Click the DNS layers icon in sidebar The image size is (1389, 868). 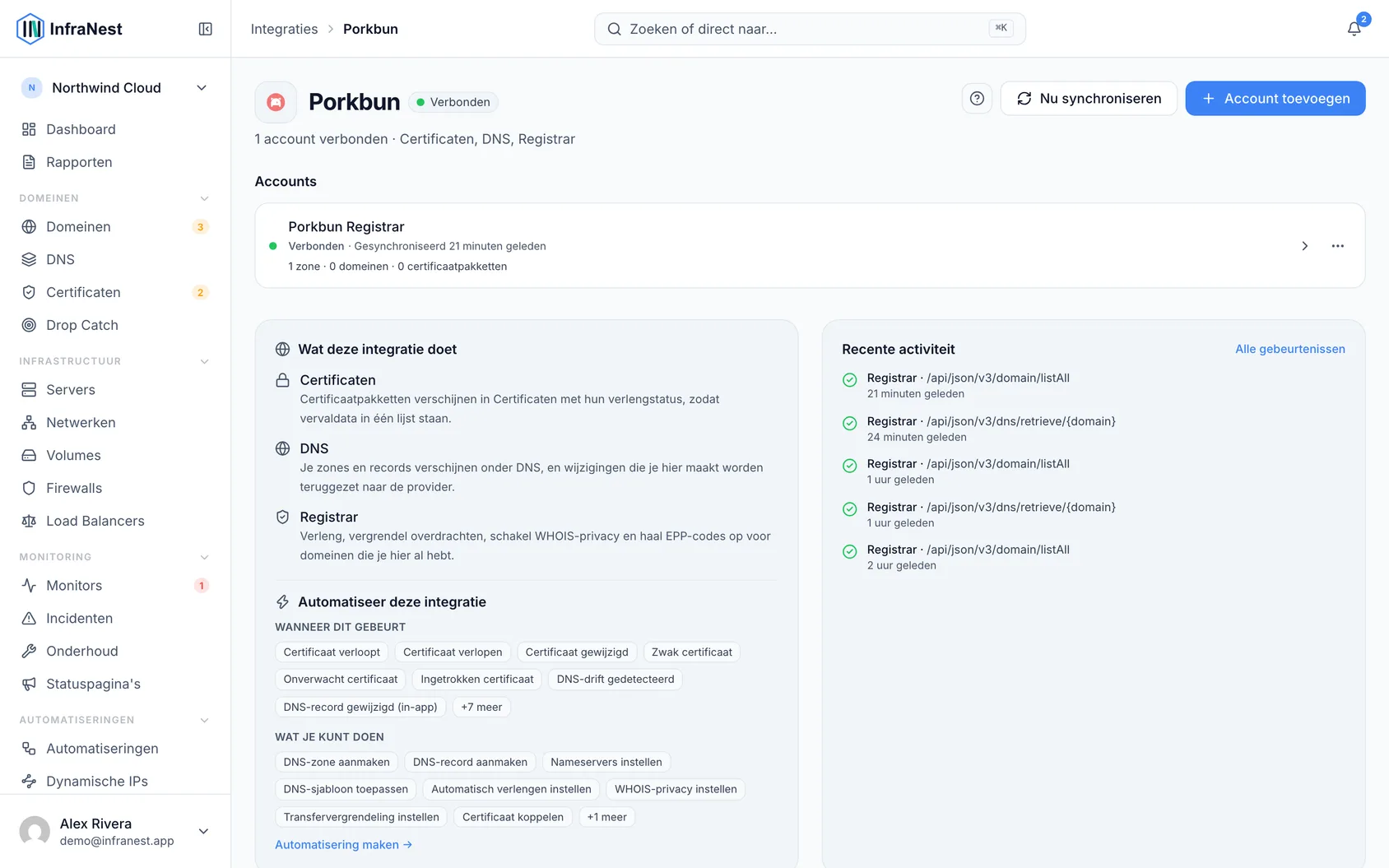click(x=29, y=259)
